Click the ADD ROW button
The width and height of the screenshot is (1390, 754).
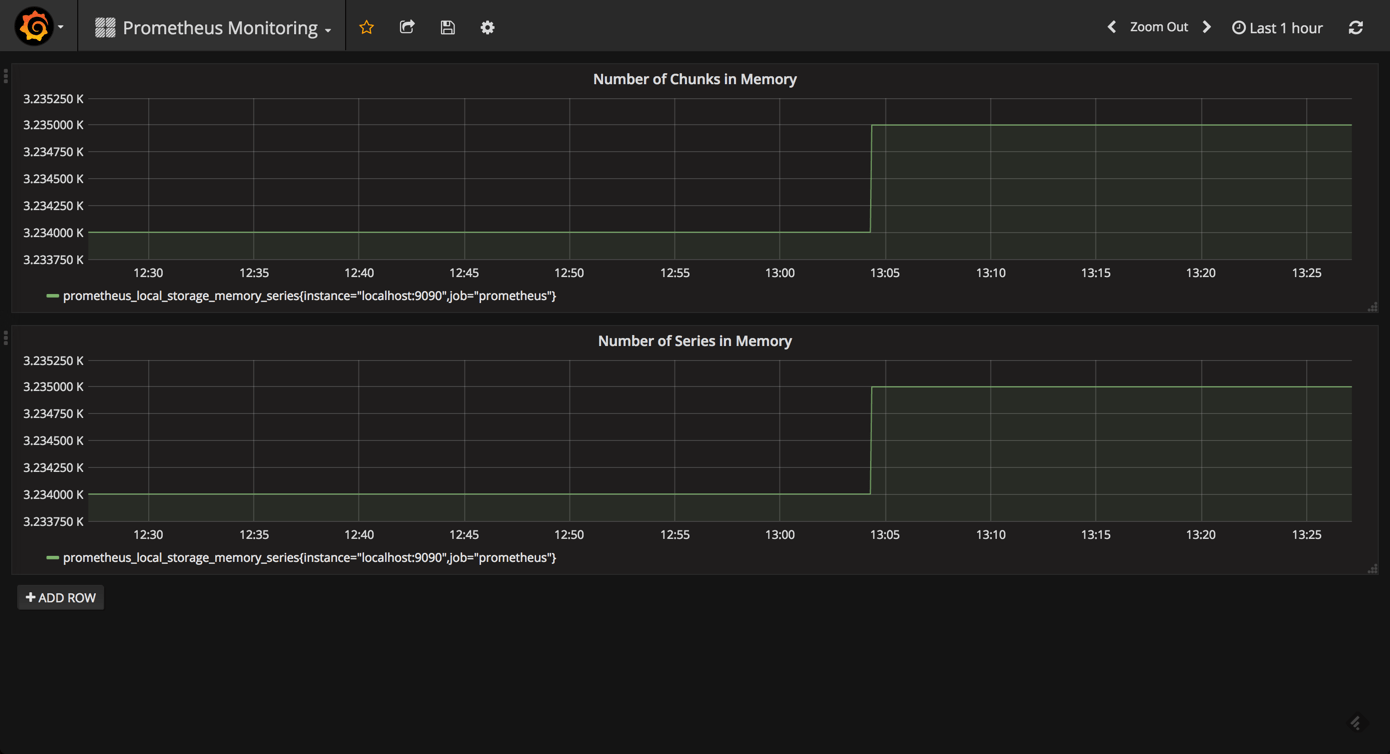click(x=60, y=597)
